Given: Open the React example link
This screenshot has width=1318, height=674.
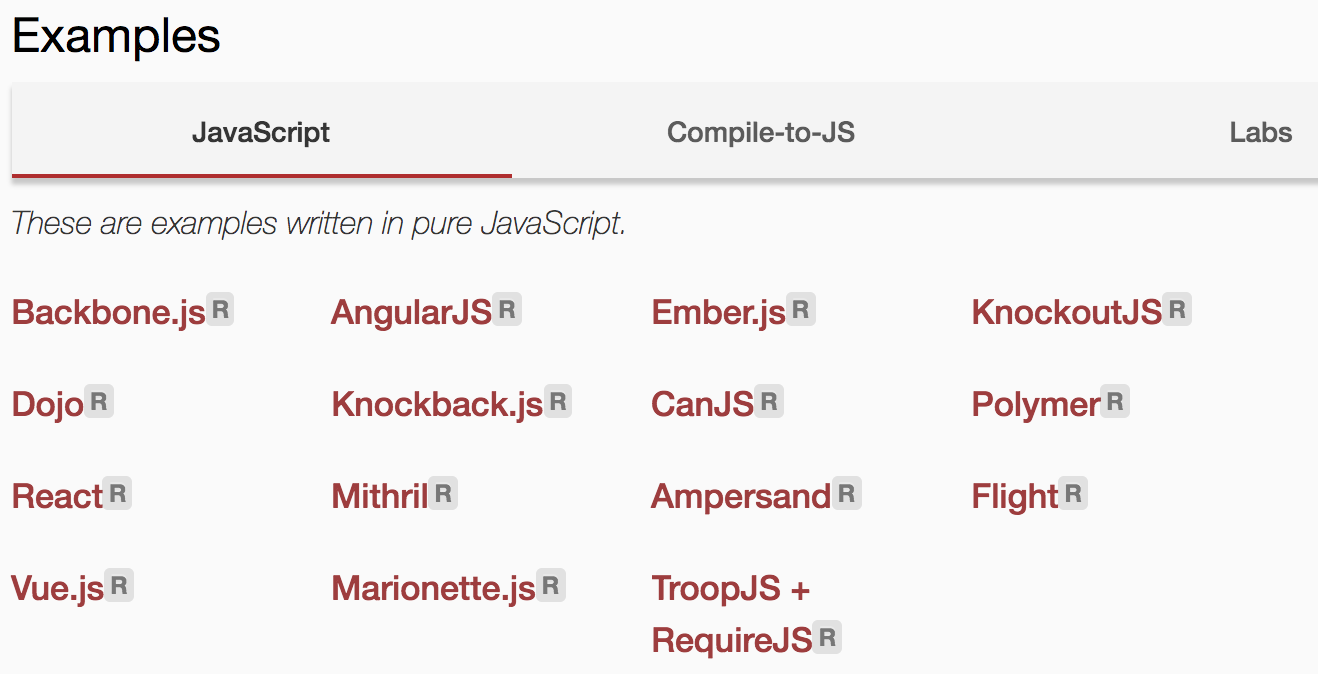Looking at the screenshot, I should tap(57, 496).
